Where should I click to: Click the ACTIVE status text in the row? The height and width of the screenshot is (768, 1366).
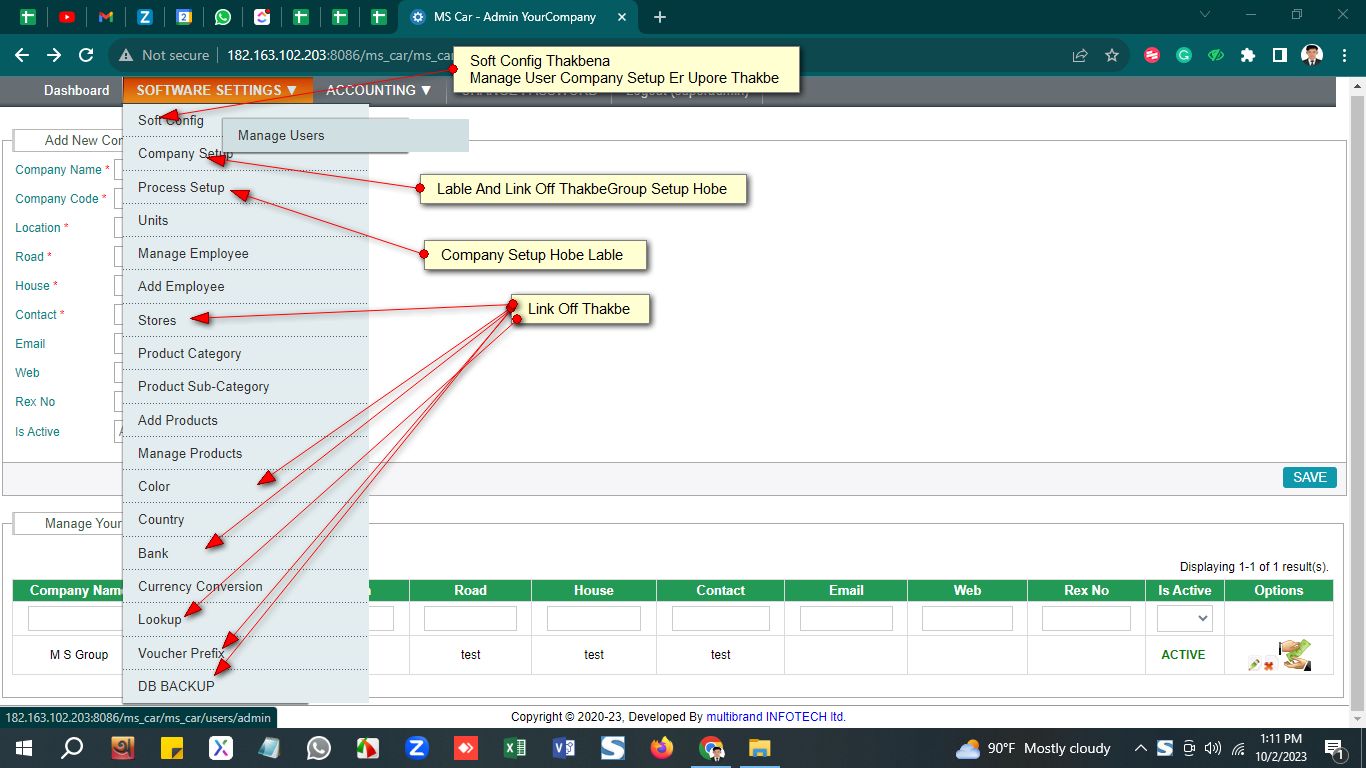point(1183,655)
